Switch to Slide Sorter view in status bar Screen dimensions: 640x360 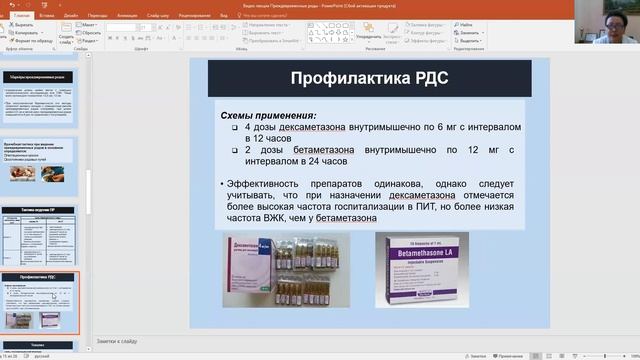click(549, 356)
